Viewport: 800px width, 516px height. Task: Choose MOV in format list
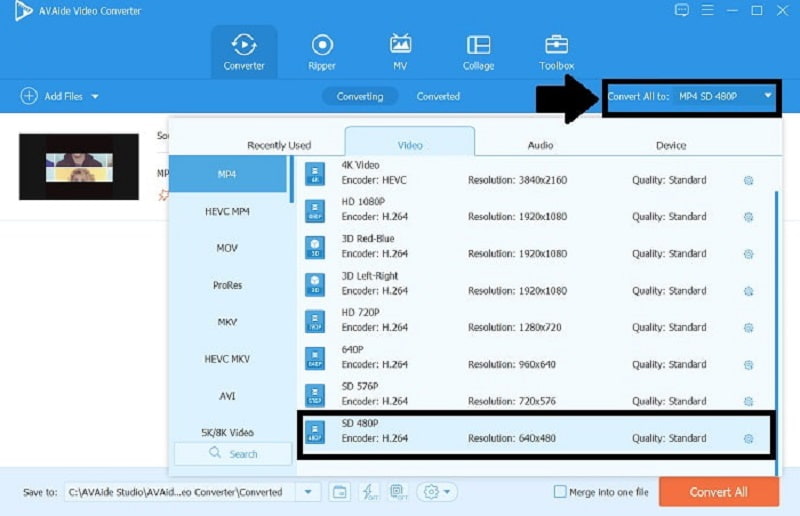click(x=228, y=248)
